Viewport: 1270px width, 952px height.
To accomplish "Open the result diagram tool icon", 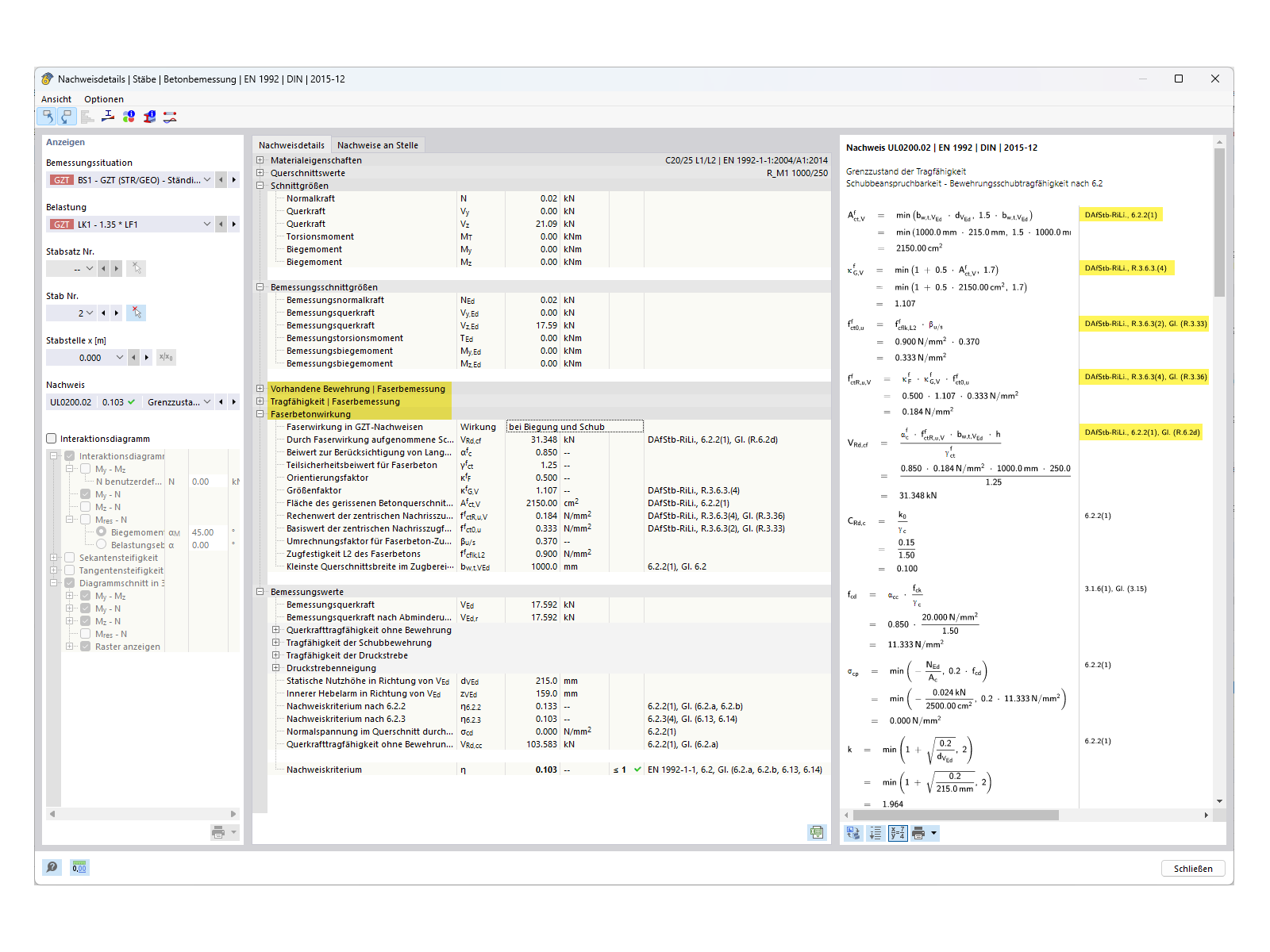I will (x=168, y=117).
